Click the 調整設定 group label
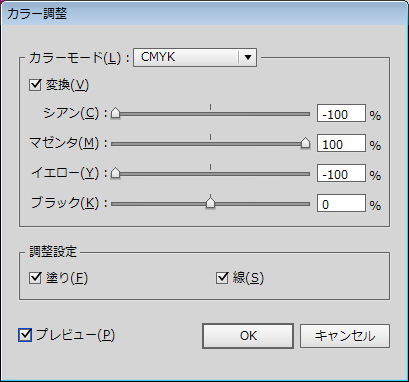The height and width of the screenshot is (382, 409). click(53, 252)
